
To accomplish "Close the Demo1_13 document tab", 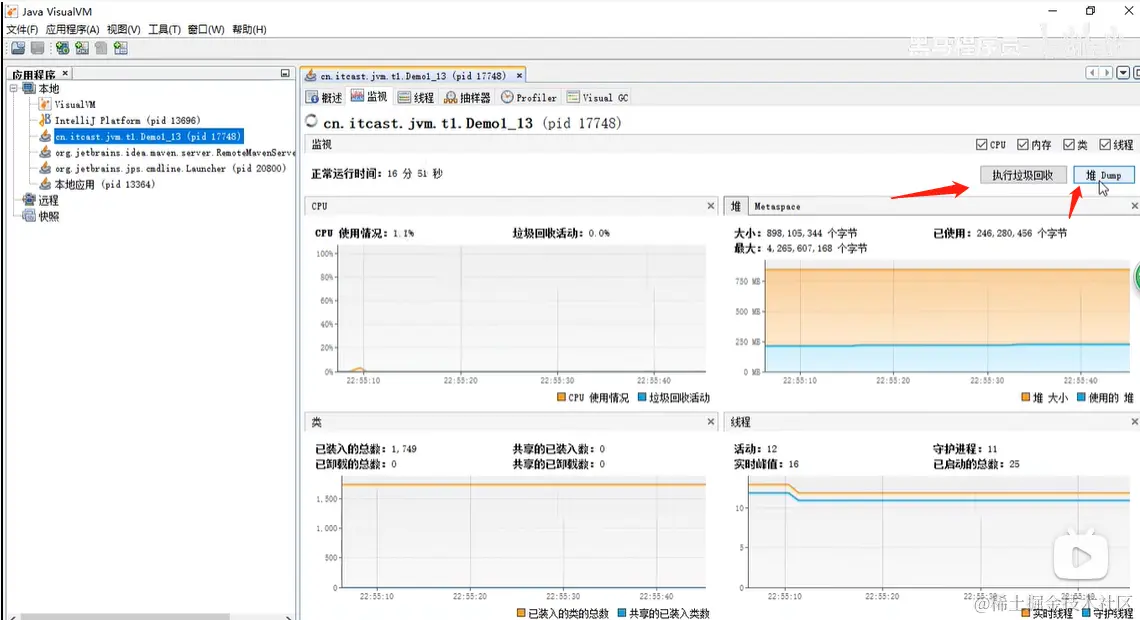I will coord(519,76).
